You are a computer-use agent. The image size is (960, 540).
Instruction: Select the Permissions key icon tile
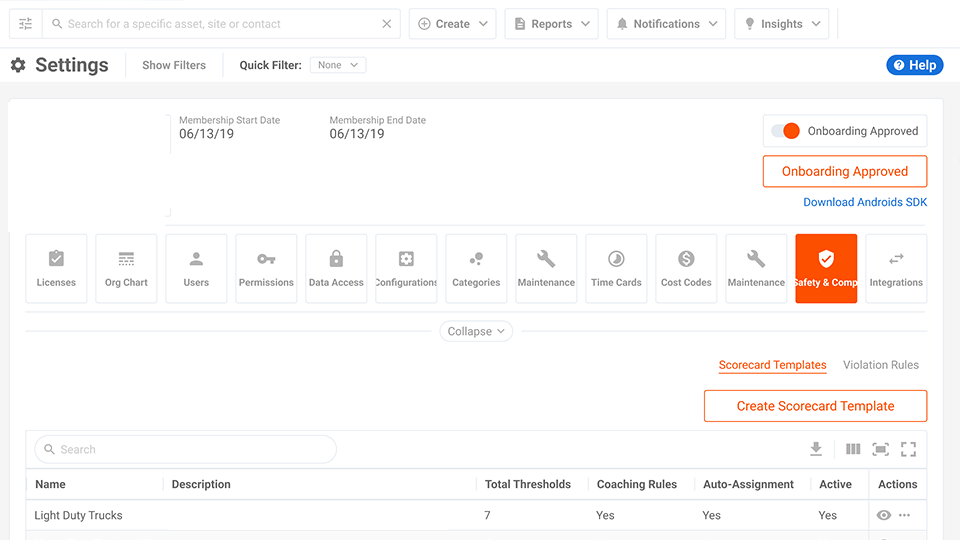pos(266,268)
